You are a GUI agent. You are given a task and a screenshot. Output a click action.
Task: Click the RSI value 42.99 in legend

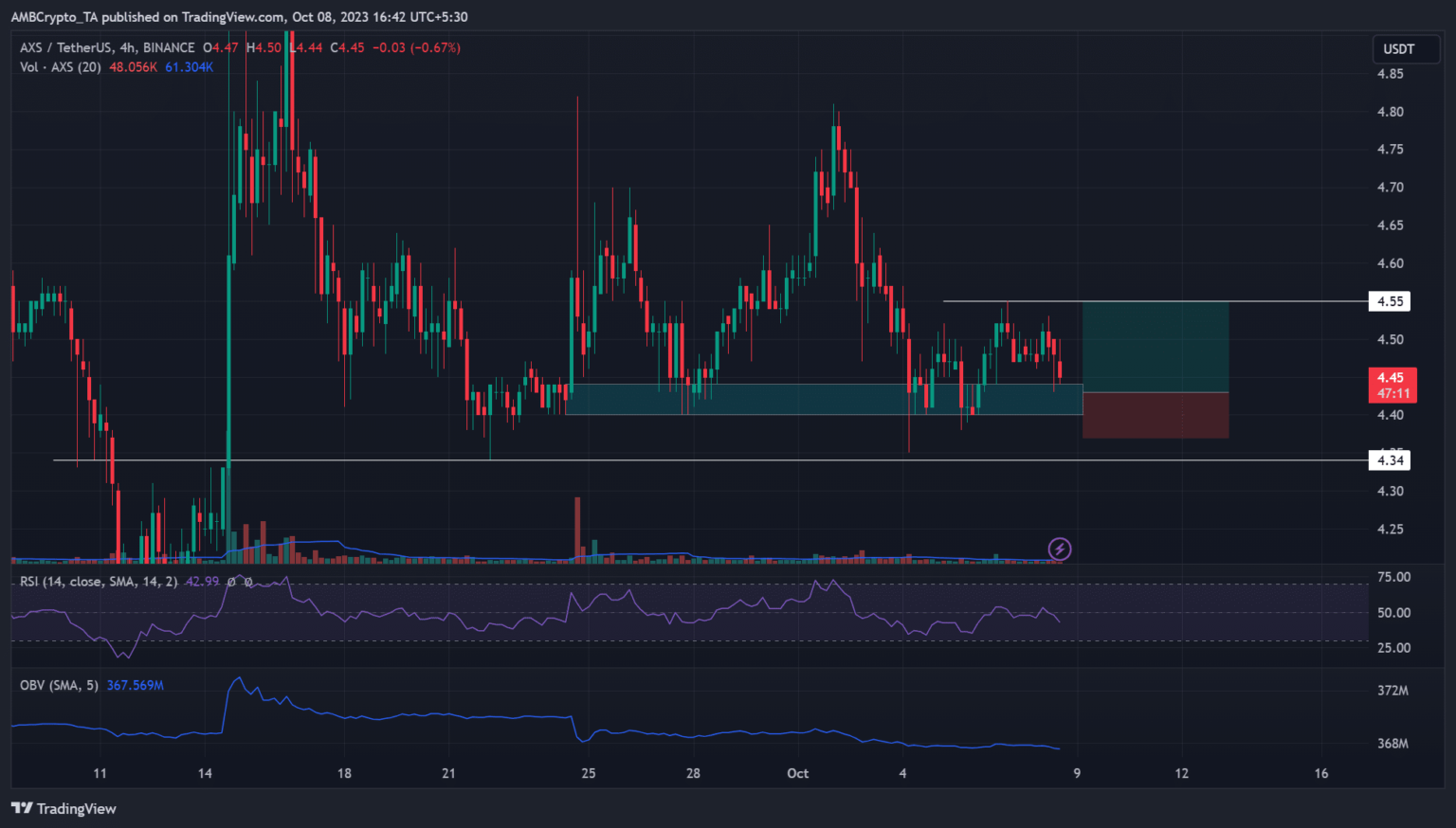coord(201,581)
